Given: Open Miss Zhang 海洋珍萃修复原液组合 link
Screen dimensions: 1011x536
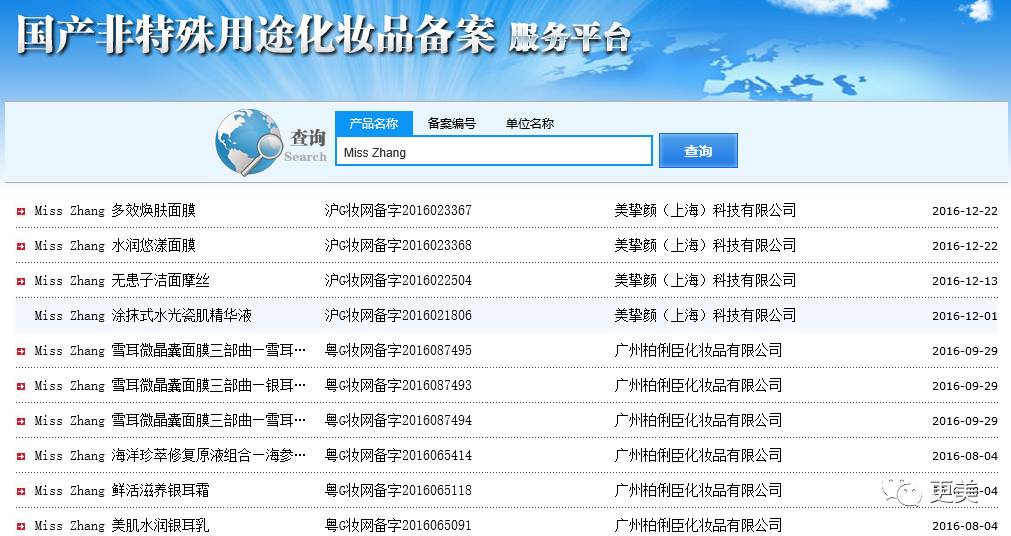Looking at the screenshot, I should pos(170,455).
